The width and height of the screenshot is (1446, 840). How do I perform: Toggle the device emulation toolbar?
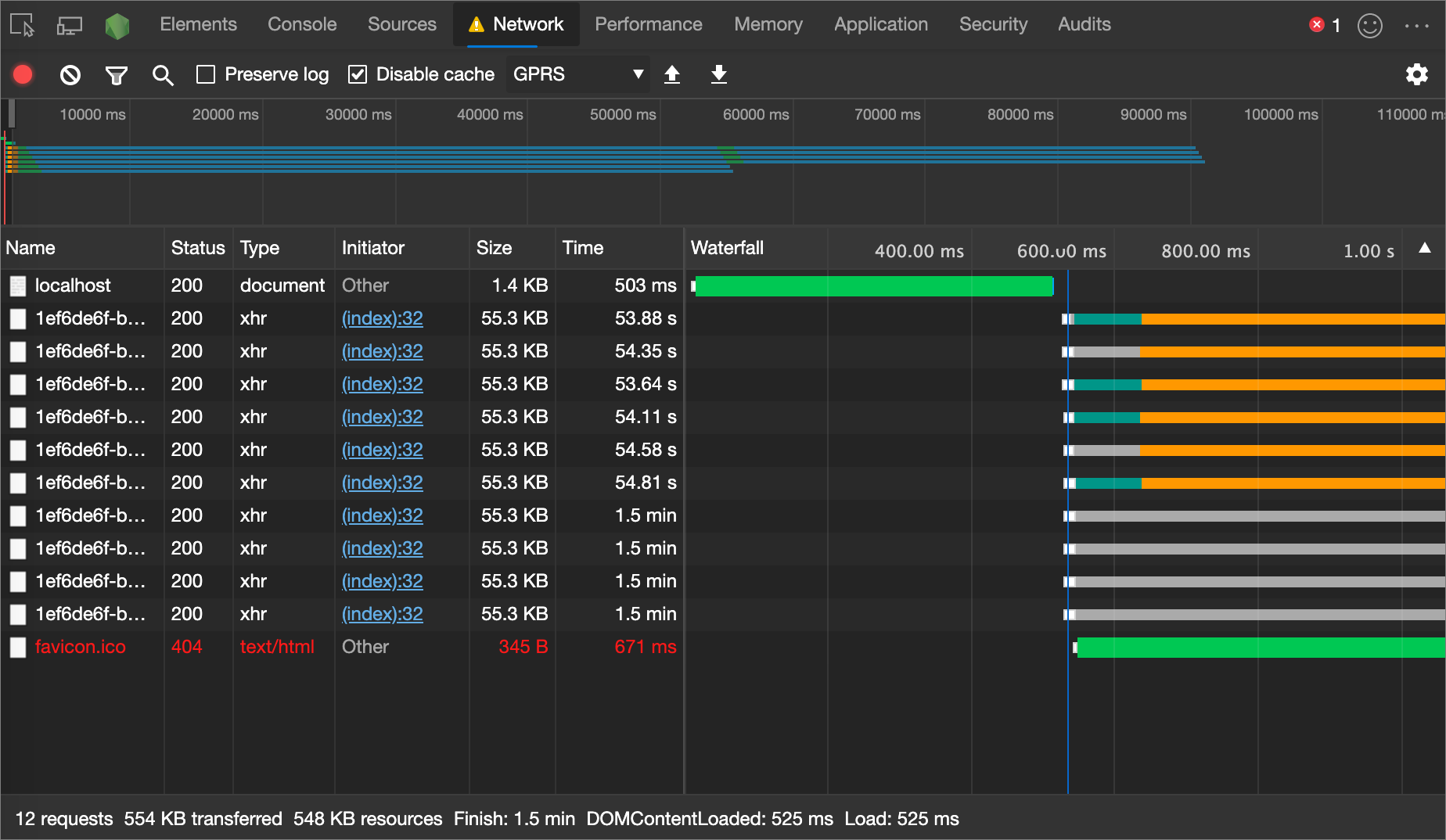pos(69,24)
